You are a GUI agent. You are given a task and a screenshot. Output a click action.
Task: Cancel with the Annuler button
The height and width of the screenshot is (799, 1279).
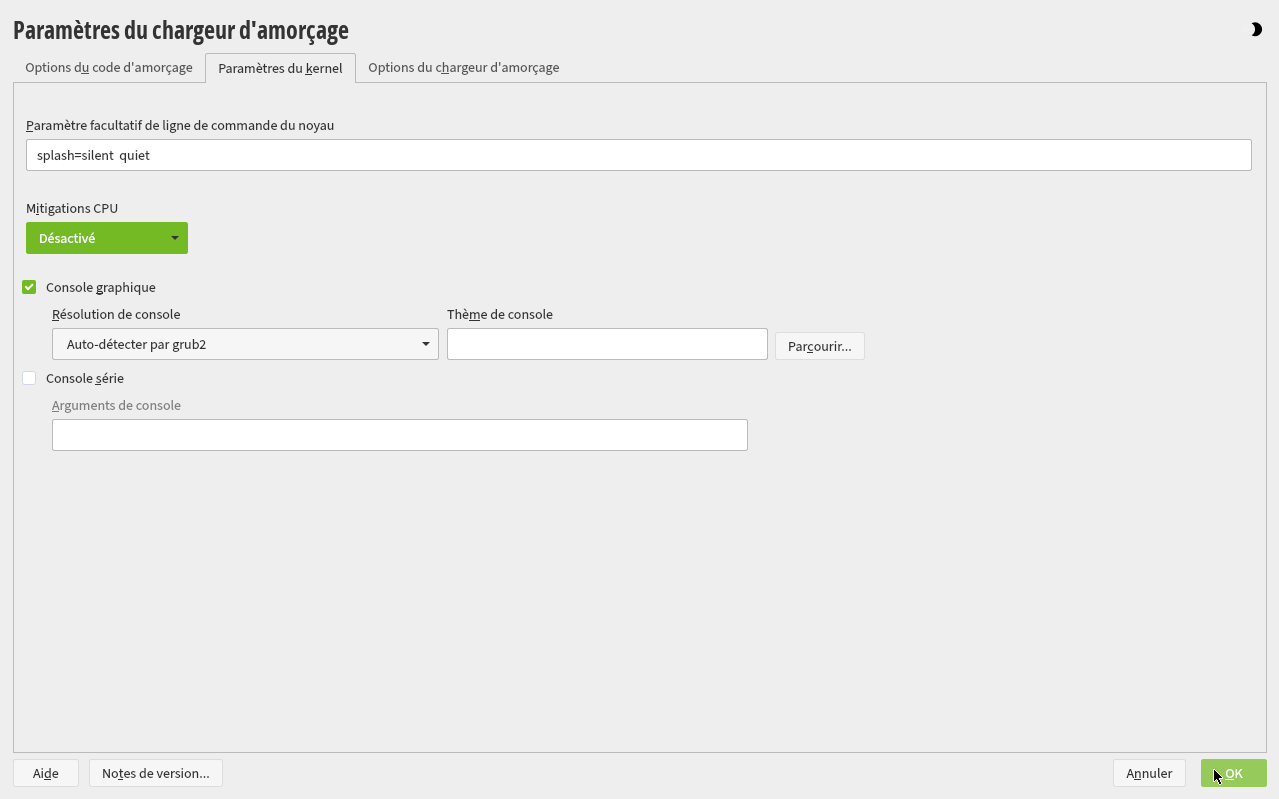(x=1149, y=773)
